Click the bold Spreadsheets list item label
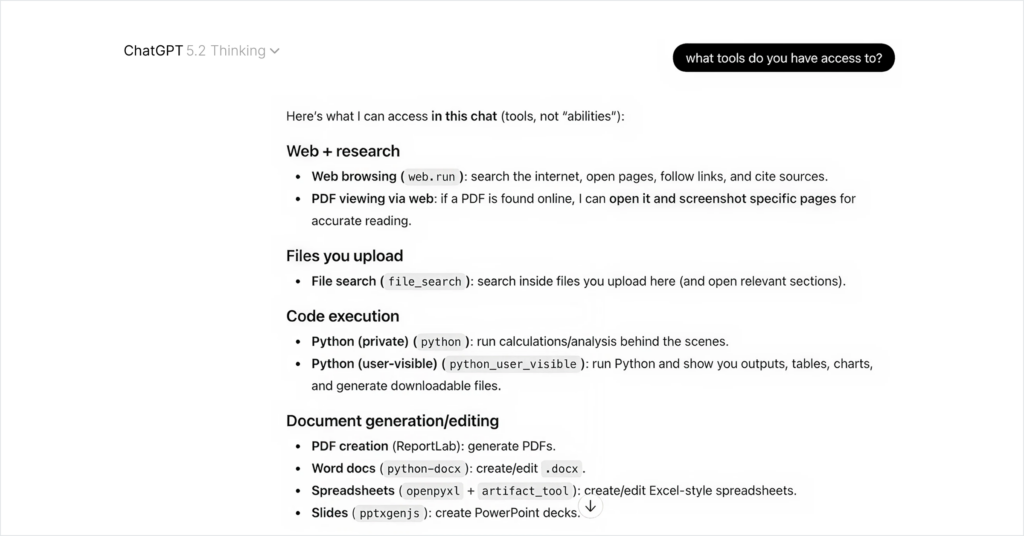This screenshot has width=1024, height=536. pos(352,491)
